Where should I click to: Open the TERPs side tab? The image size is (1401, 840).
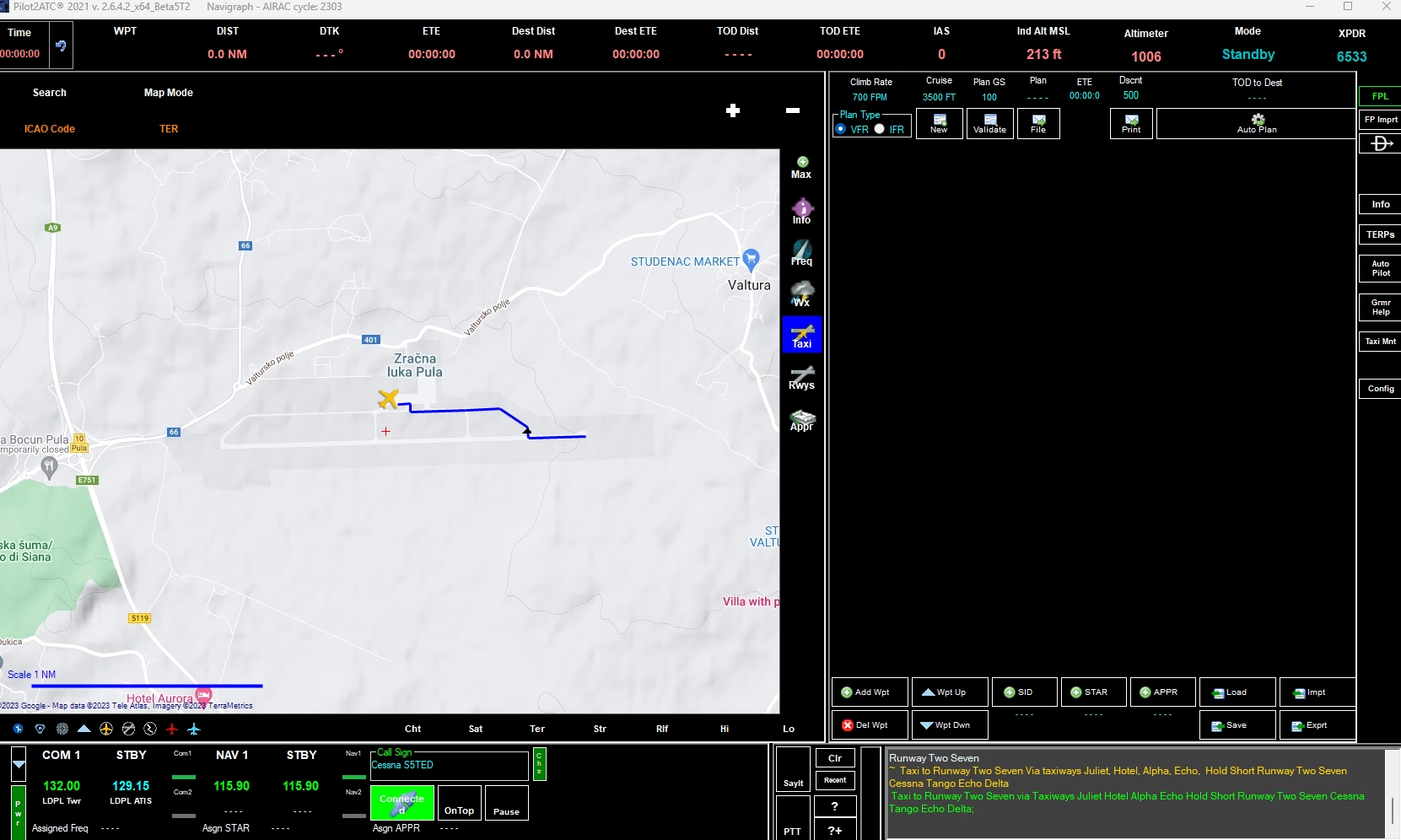[1380, 234]
